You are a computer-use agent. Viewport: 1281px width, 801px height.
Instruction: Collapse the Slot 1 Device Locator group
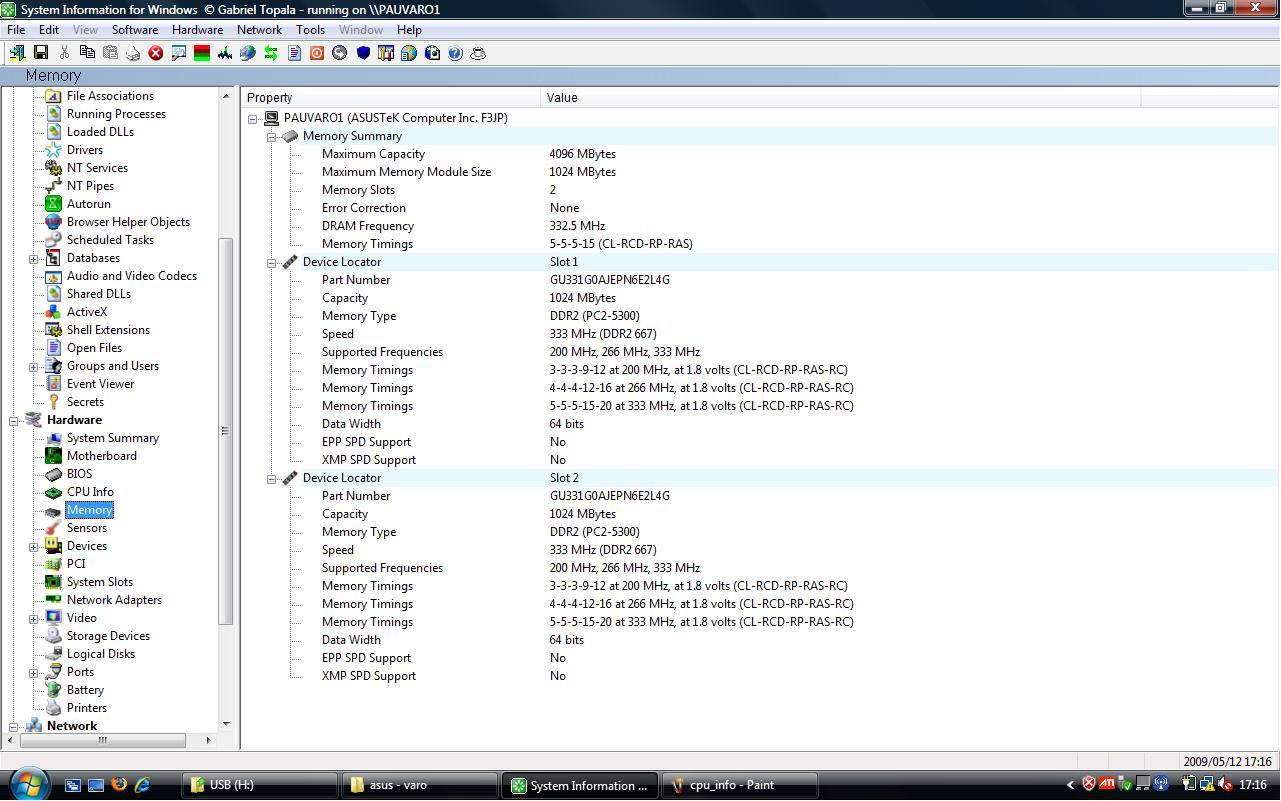[271, 263]
